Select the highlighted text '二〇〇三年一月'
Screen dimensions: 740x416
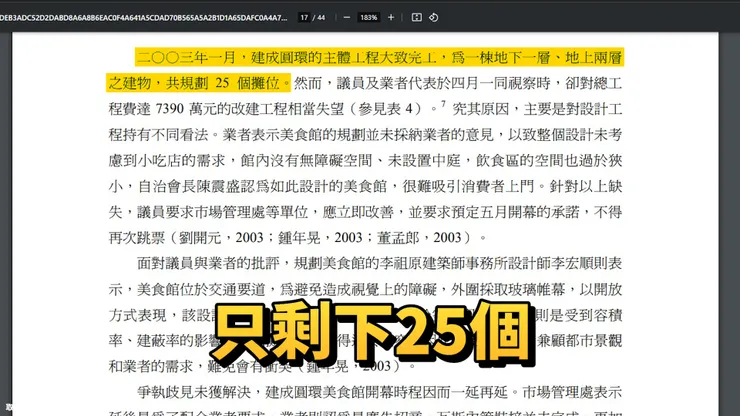pyautogui.click(x=186, y=58)
